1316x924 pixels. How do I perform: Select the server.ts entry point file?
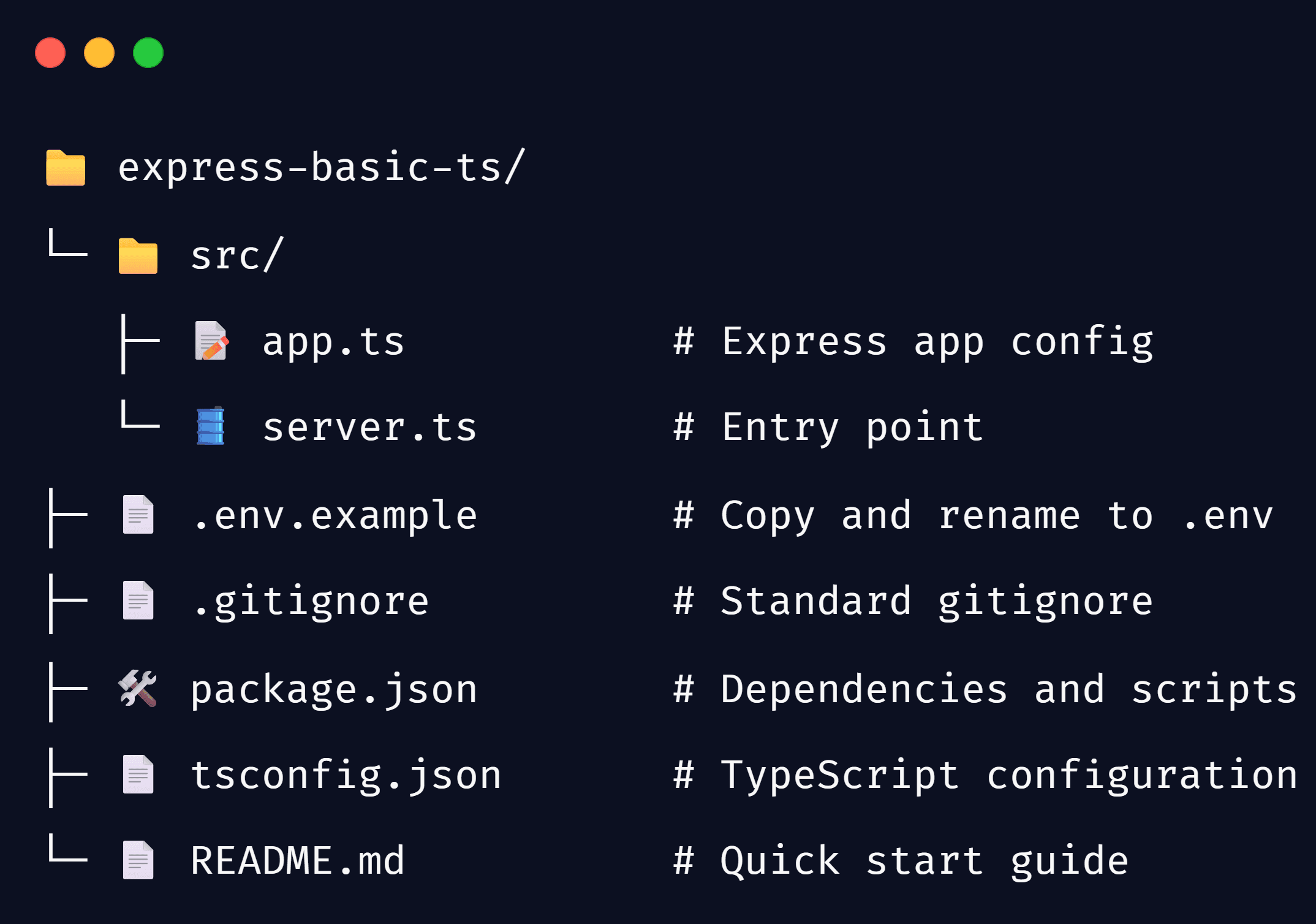click(x=368, y=427)
